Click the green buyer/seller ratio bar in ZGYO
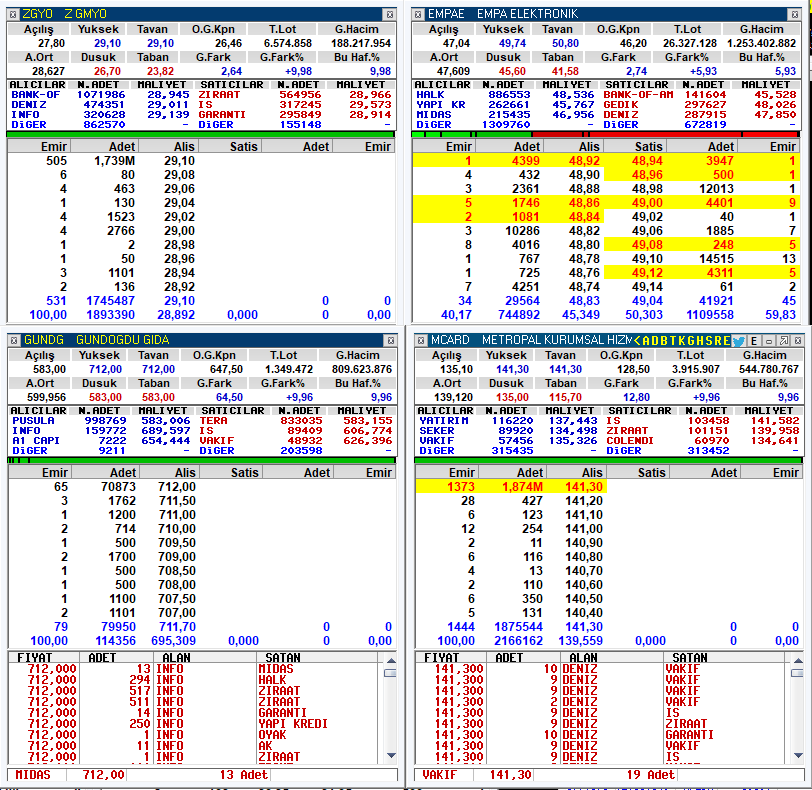The width and height of the screenshot is (812, 790). point(201,135)
